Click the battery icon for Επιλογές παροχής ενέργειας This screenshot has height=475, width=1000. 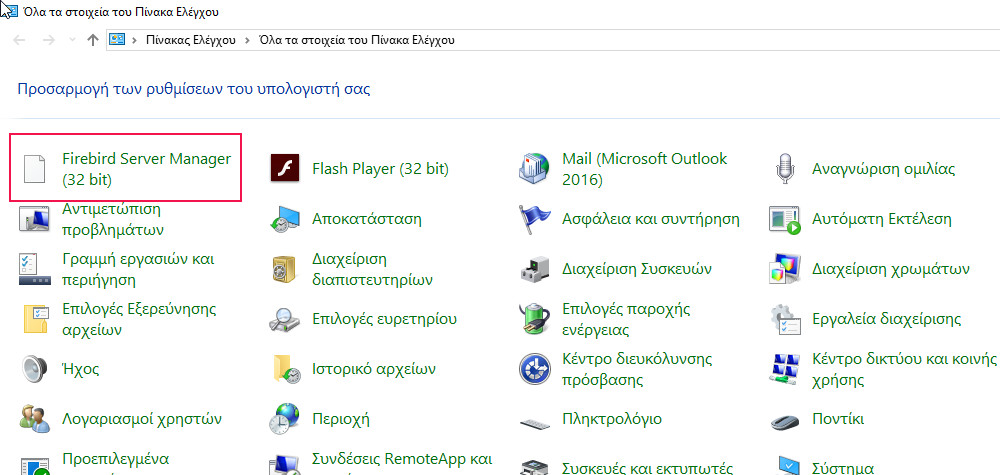coord(534,319)
